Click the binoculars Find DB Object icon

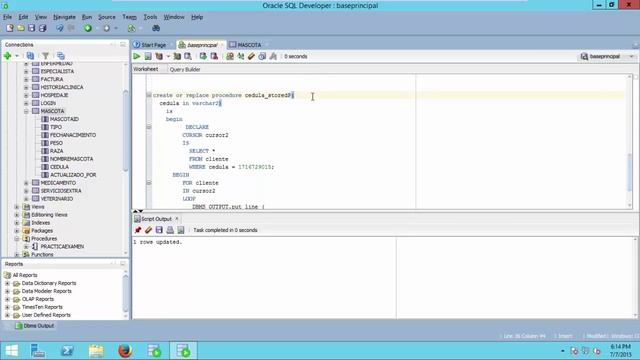point(156,28)
